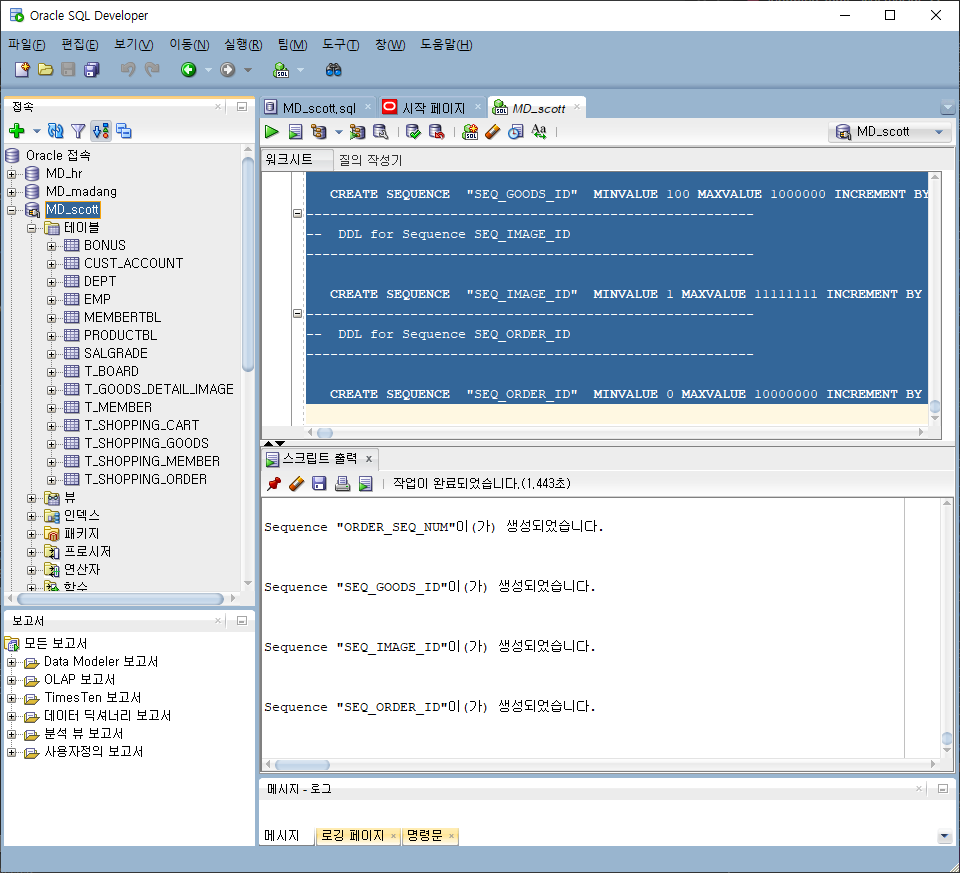Select the T_SHOPPING_ORDER table
960x873 pixels.
coord(146,479)
